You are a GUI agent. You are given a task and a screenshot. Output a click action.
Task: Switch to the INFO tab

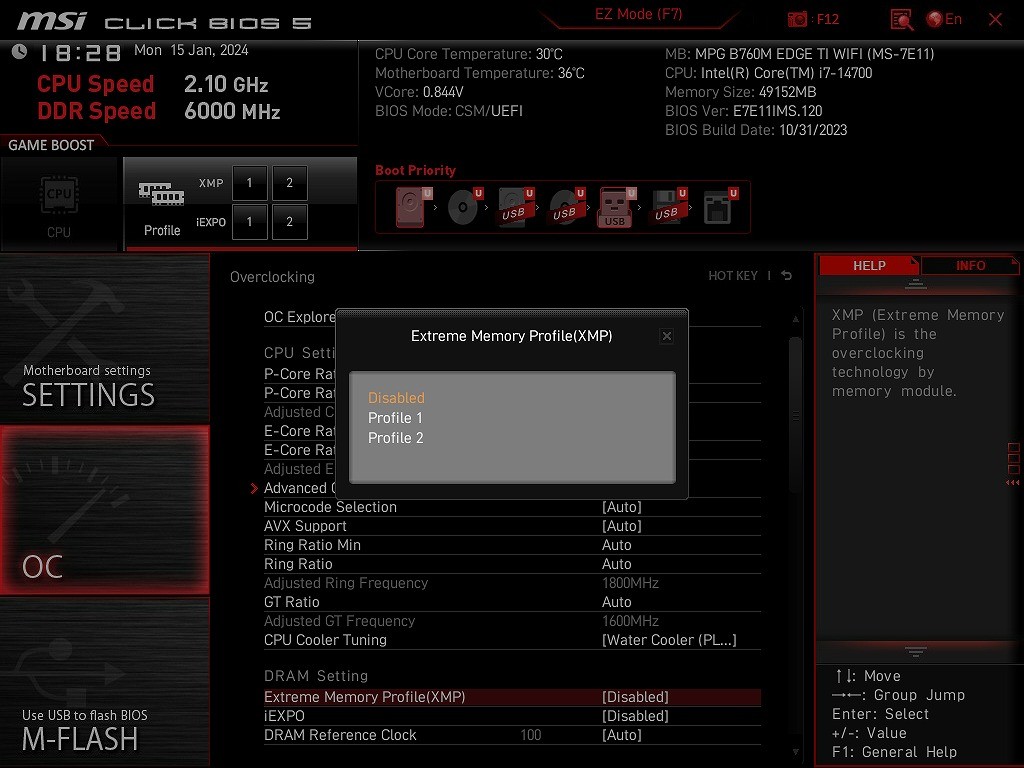970,266
